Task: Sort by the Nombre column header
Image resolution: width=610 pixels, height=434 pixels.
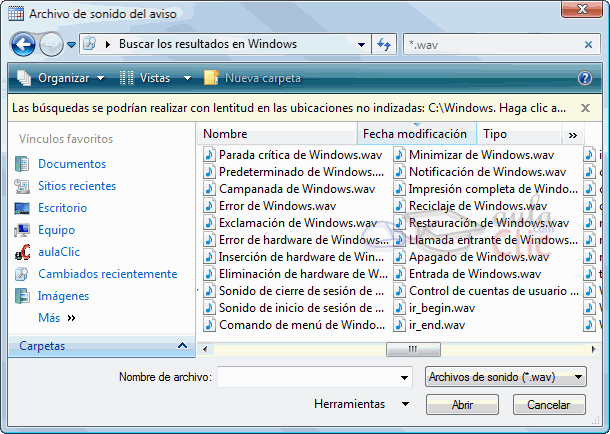Action: pos(278,134)
